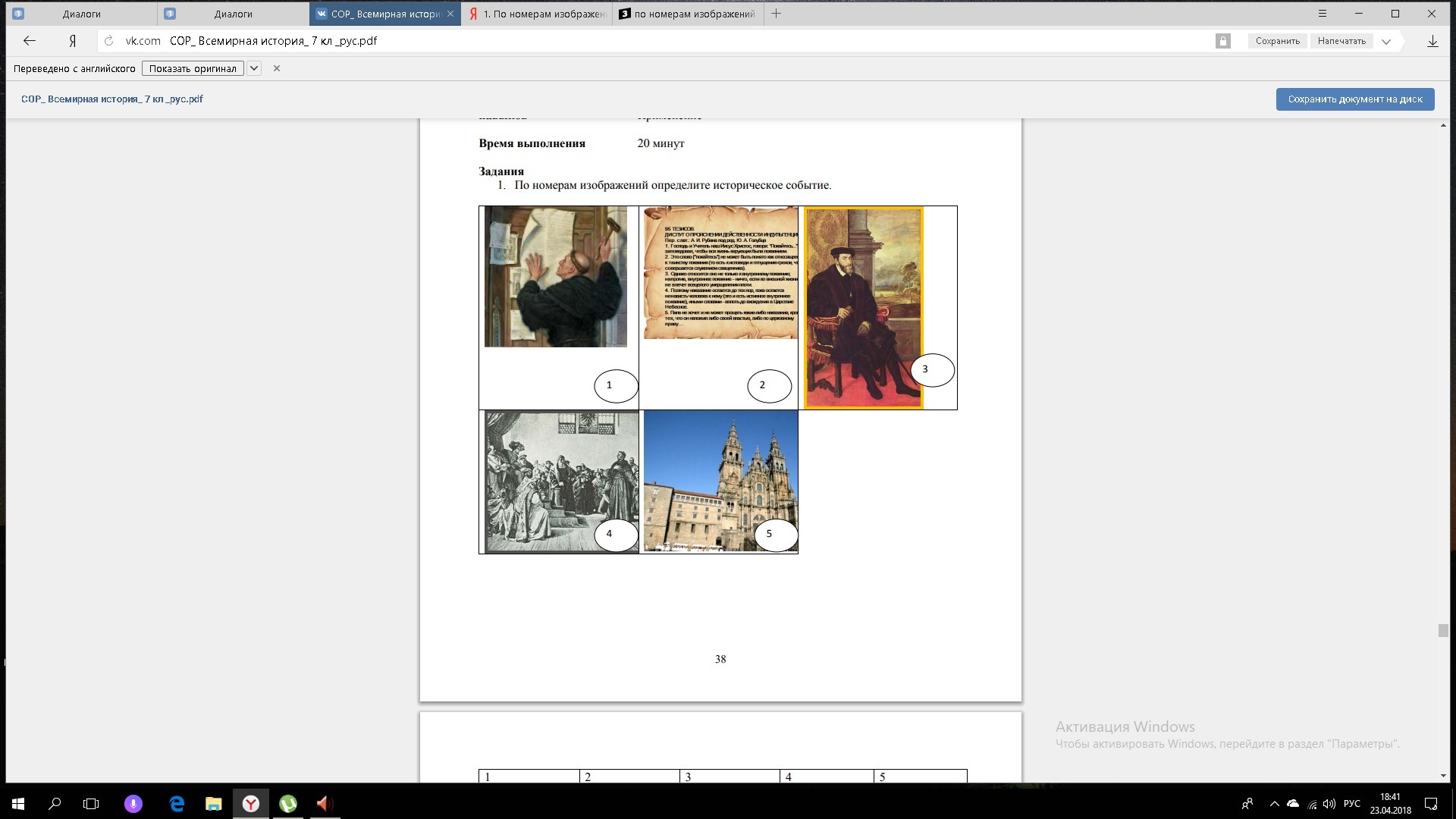Show hidden system tray icons
Viewport: 1456px width, 819px height.
pos(1274,804)
